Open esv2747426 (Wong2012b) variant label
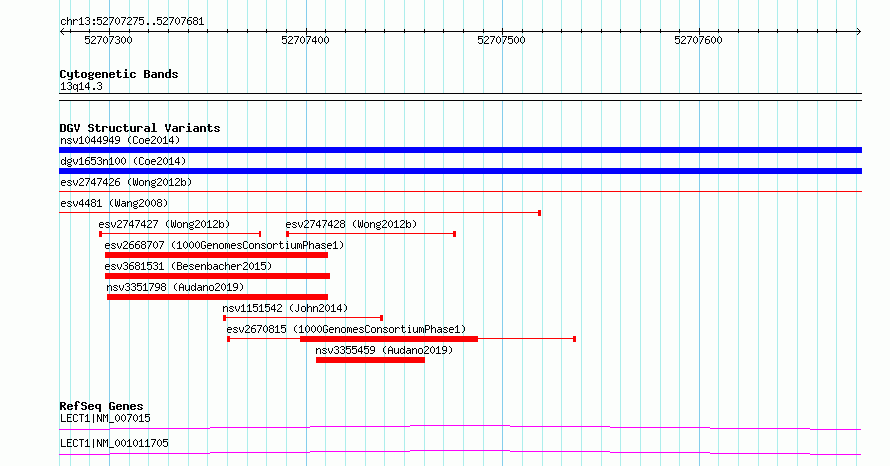The width and height of the screenshot is (890, 466). (x=126, y=182)
